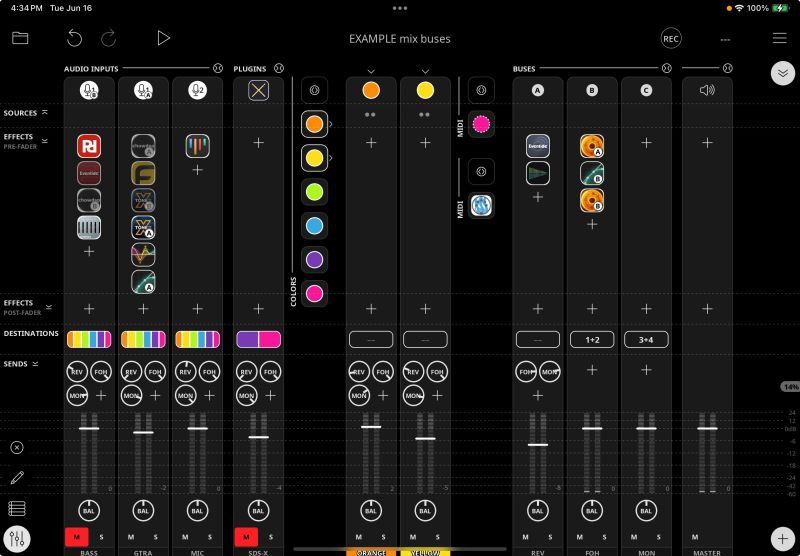This screenshot has width=800, height=556.
Task: Open the master output speaker icon
Action: [x=707, y=90]
